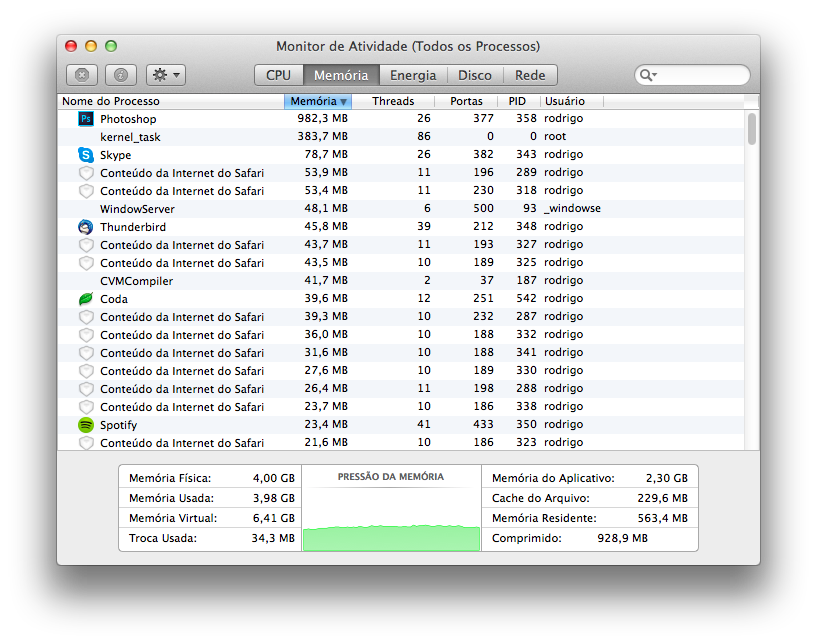The image size is (817, 644).
Task: Click the Comprimido 928,9 MB value
Action: (x=622, y=538)
